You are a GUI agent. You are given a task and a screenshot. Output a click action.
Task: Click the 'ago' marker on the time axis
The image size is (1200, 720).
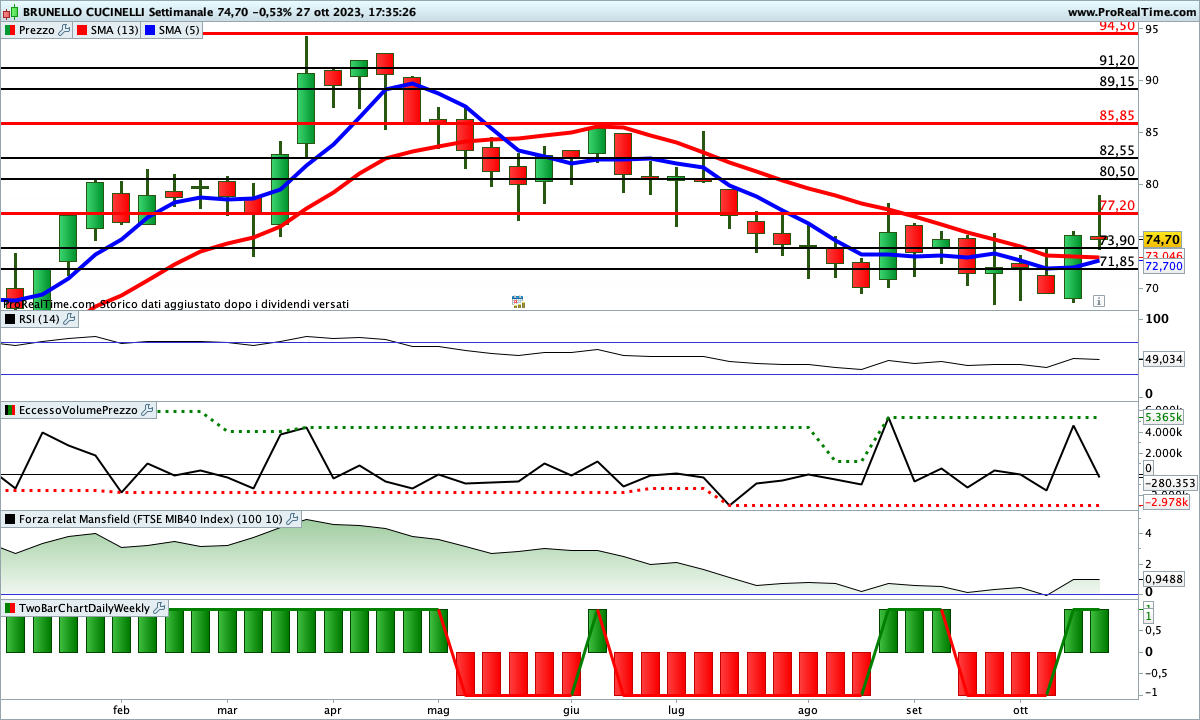click(808, 710)
